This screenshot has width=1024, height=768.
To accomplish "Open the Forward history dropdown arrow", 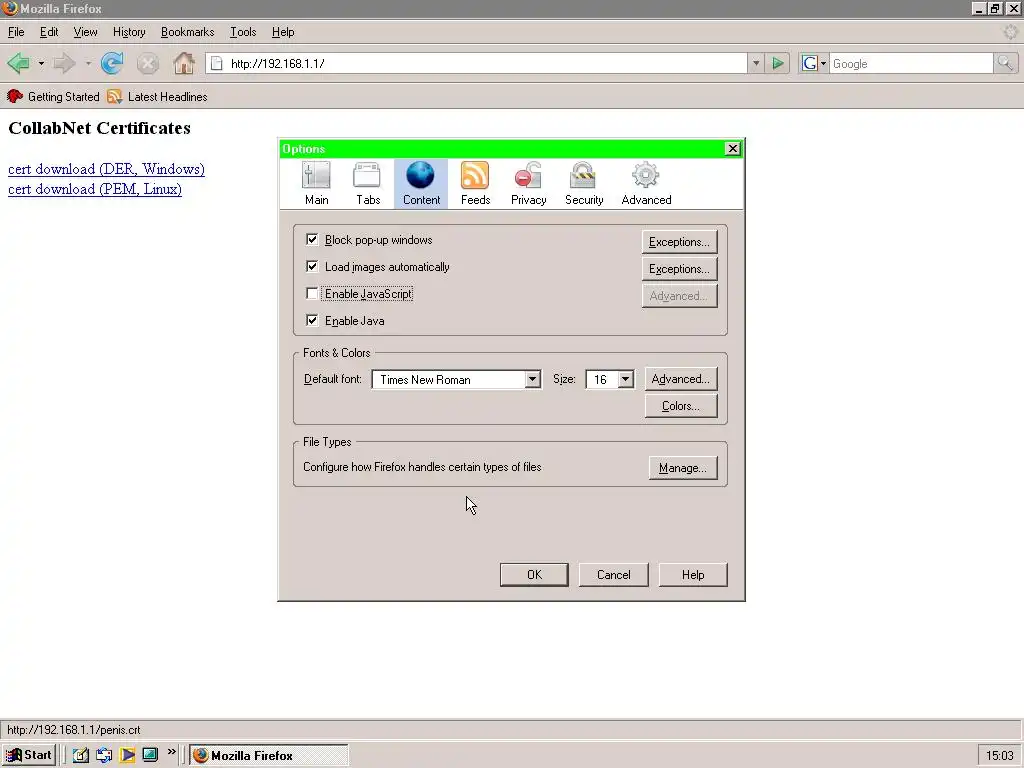I will 88,63.
